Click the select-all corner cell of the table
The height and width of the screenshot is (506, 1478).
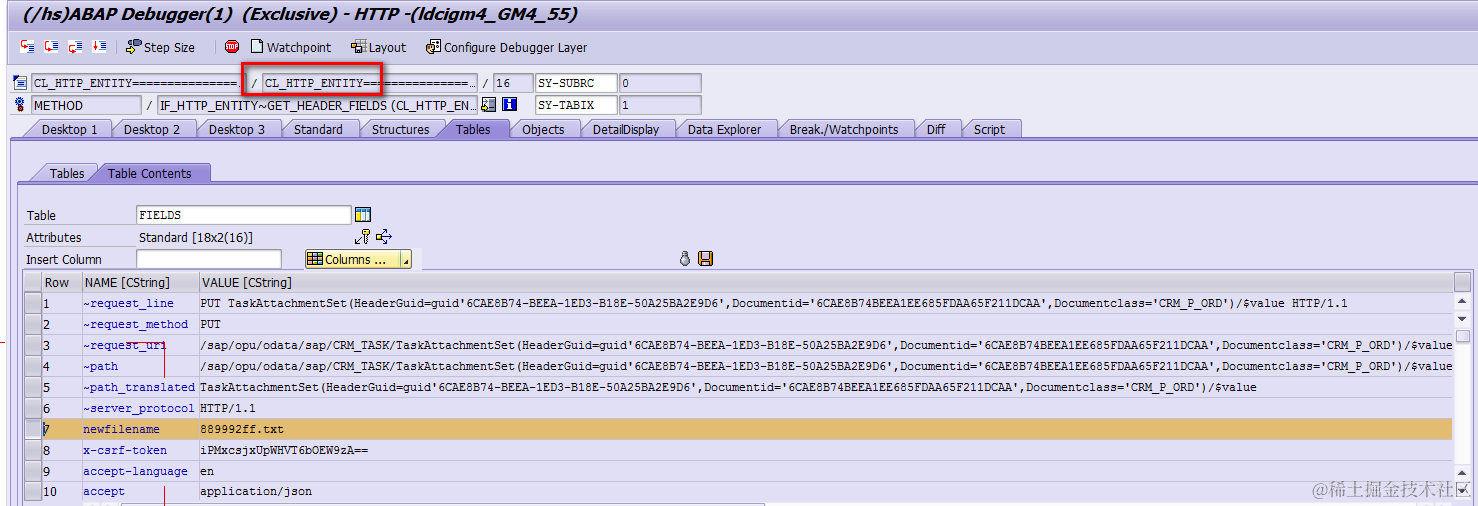[x=33, y=282]
